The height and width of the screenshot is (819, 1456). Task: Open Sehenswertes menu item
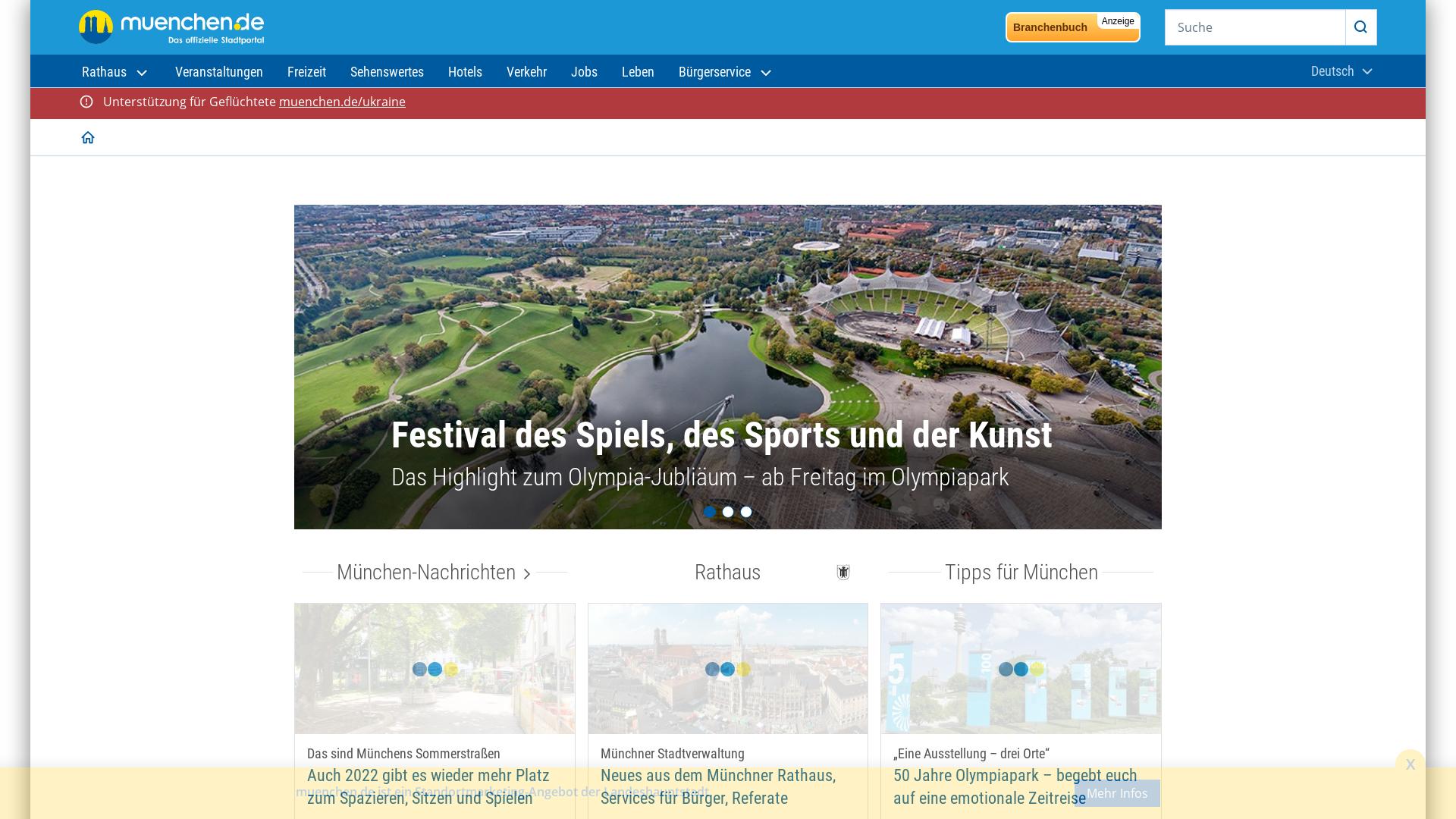tap(387, 72)
